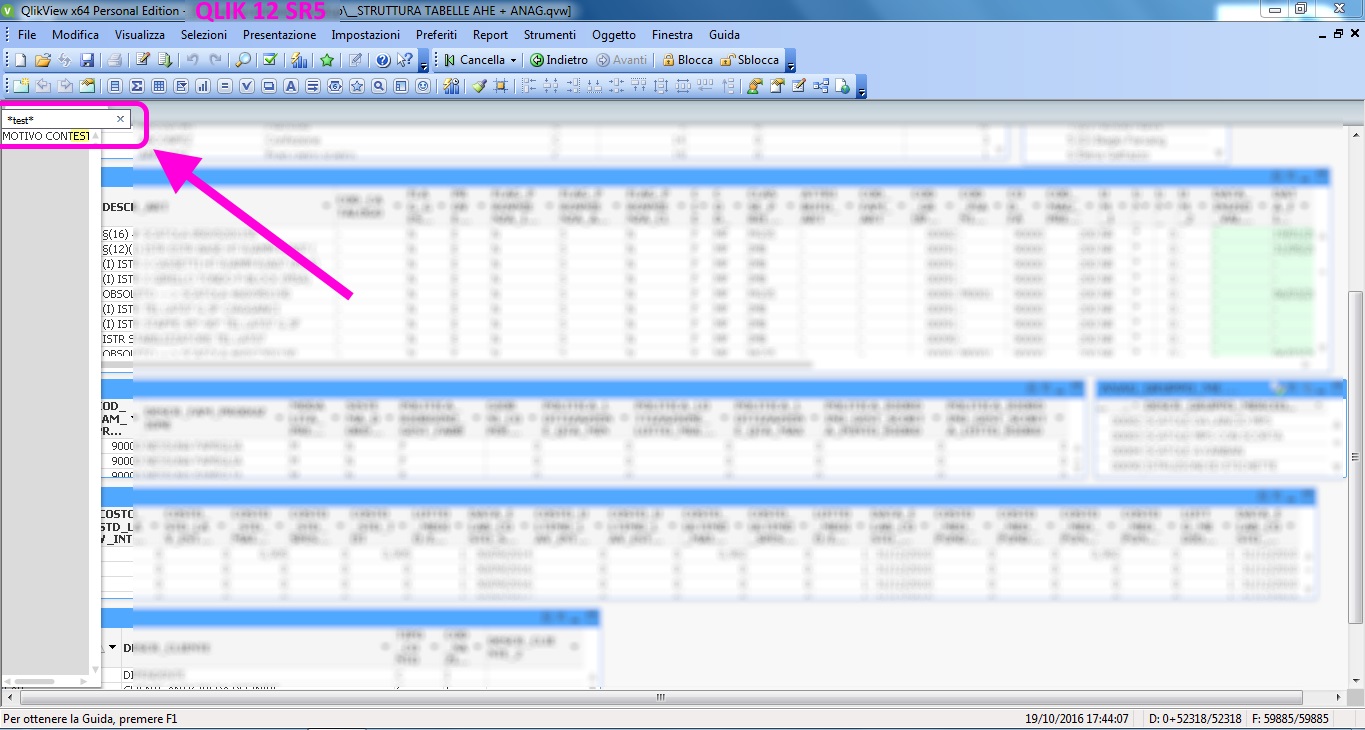Open the Oggetto menu
This screenshot has width=1365, height=730.
pyautogui.click(x=614, y=34)
